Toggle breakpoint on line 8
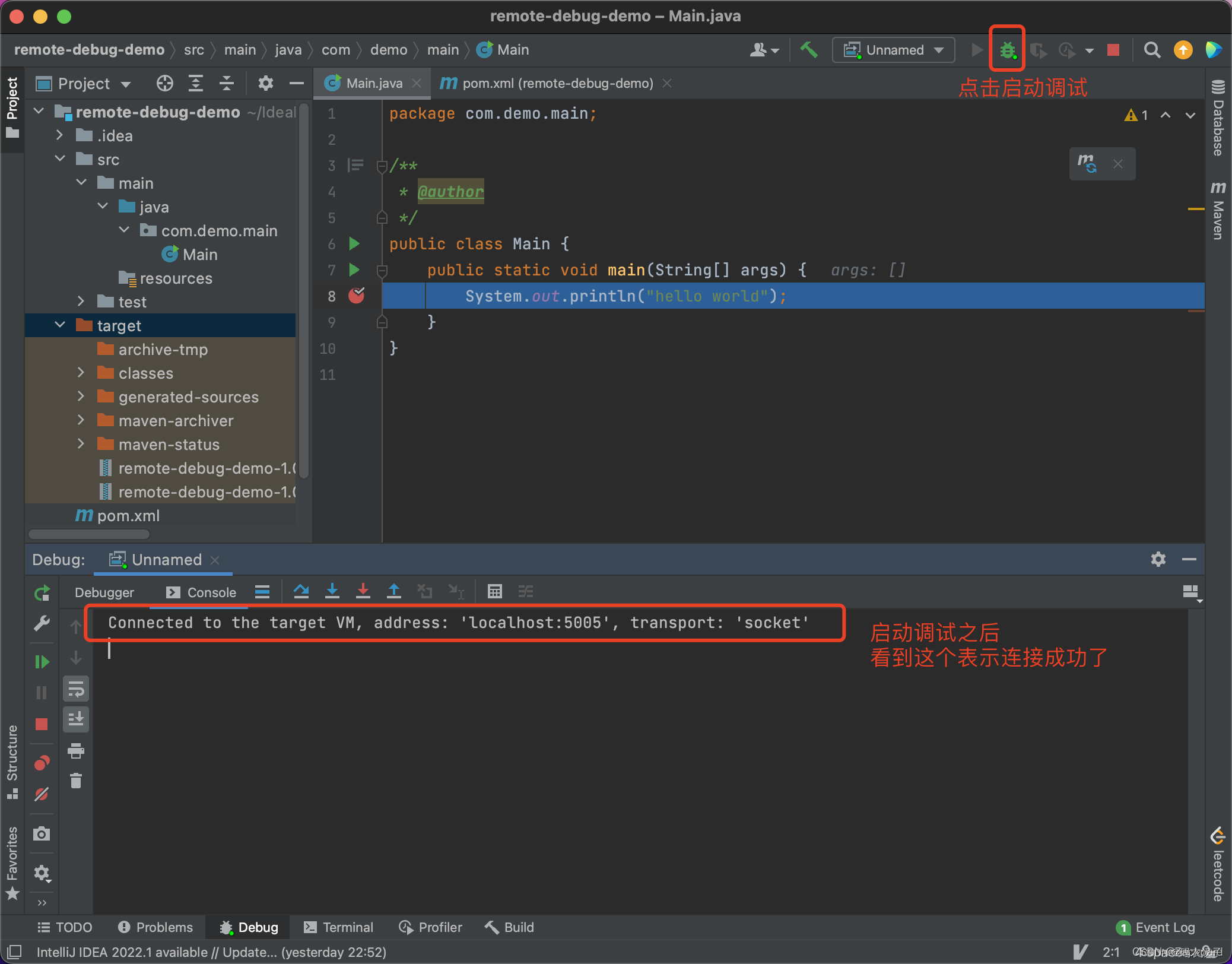This screenshot has width=1232, height=964. click(356, 296)
